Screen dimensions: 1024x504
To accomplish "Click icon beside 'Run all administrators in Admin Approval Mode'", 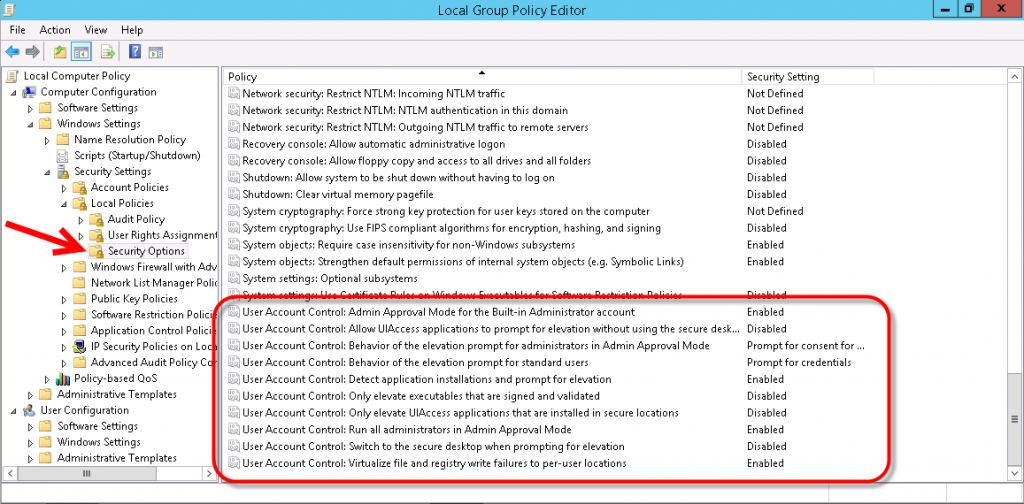I will coord(234,430).
